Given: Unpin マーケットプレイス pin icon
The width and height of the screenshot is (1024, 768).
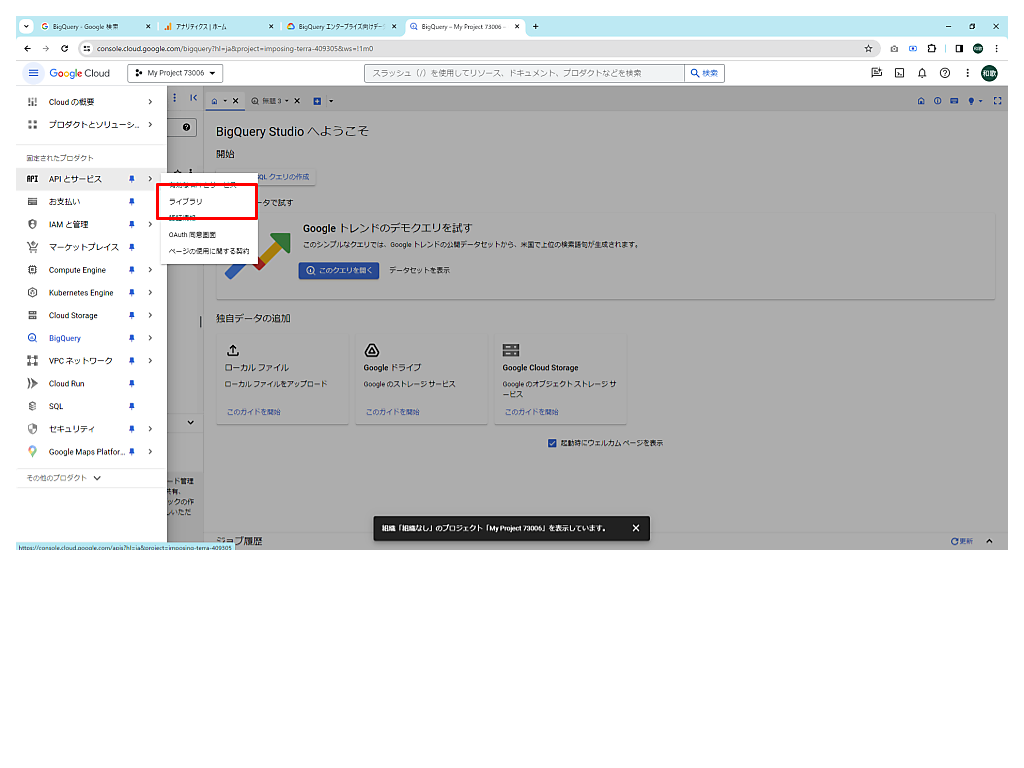Looking at the screenshot, I should 131,248.
